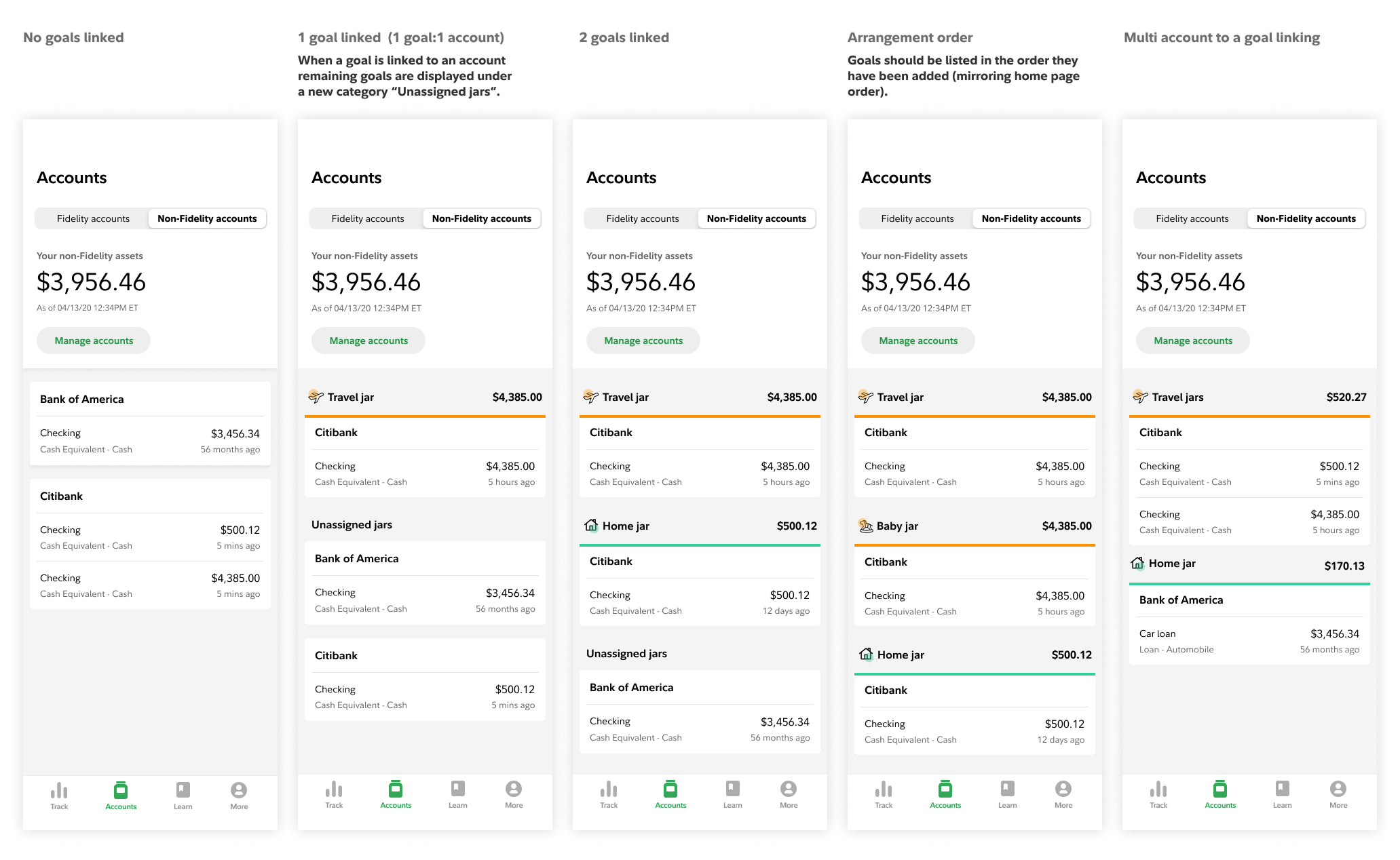Click the house icon beside the $170.13 Home jar
This screenshot has height=860, width=1400.
[x=1138, y=564]
